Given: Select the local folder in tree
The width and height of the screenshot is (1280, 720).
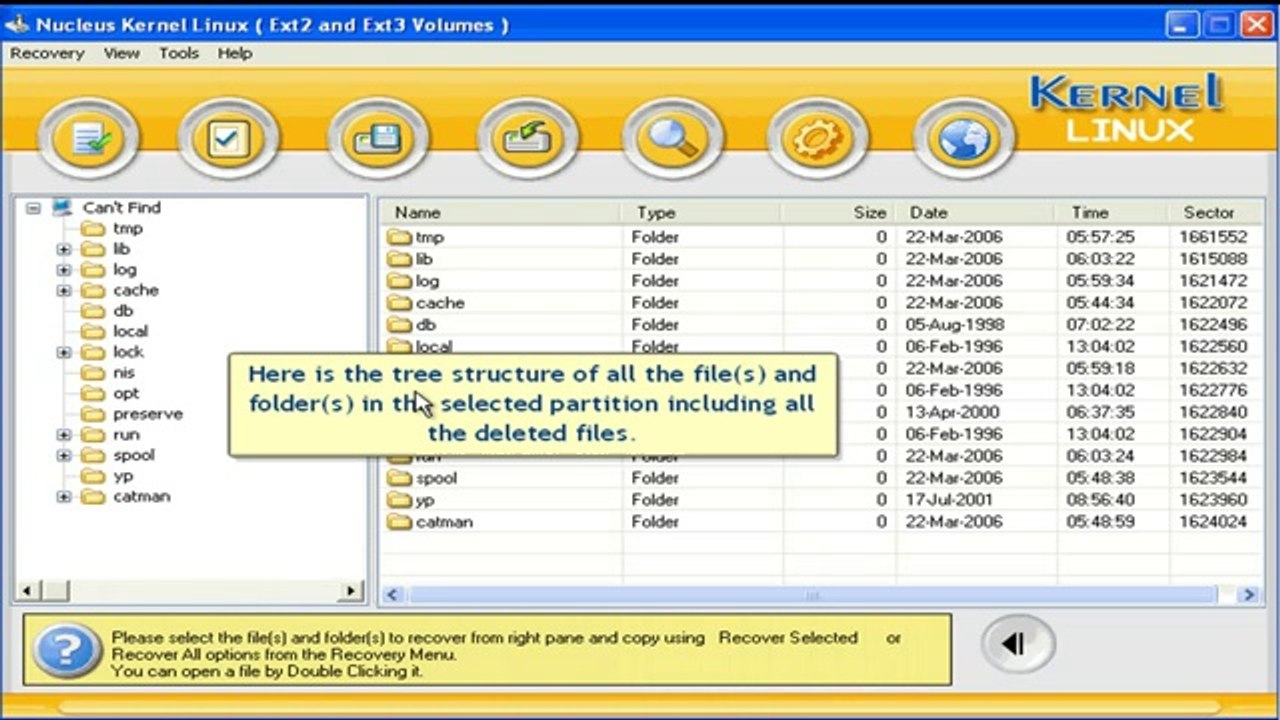Looking at the screenshot, I should pyautogui.click(x=130, y=331).
